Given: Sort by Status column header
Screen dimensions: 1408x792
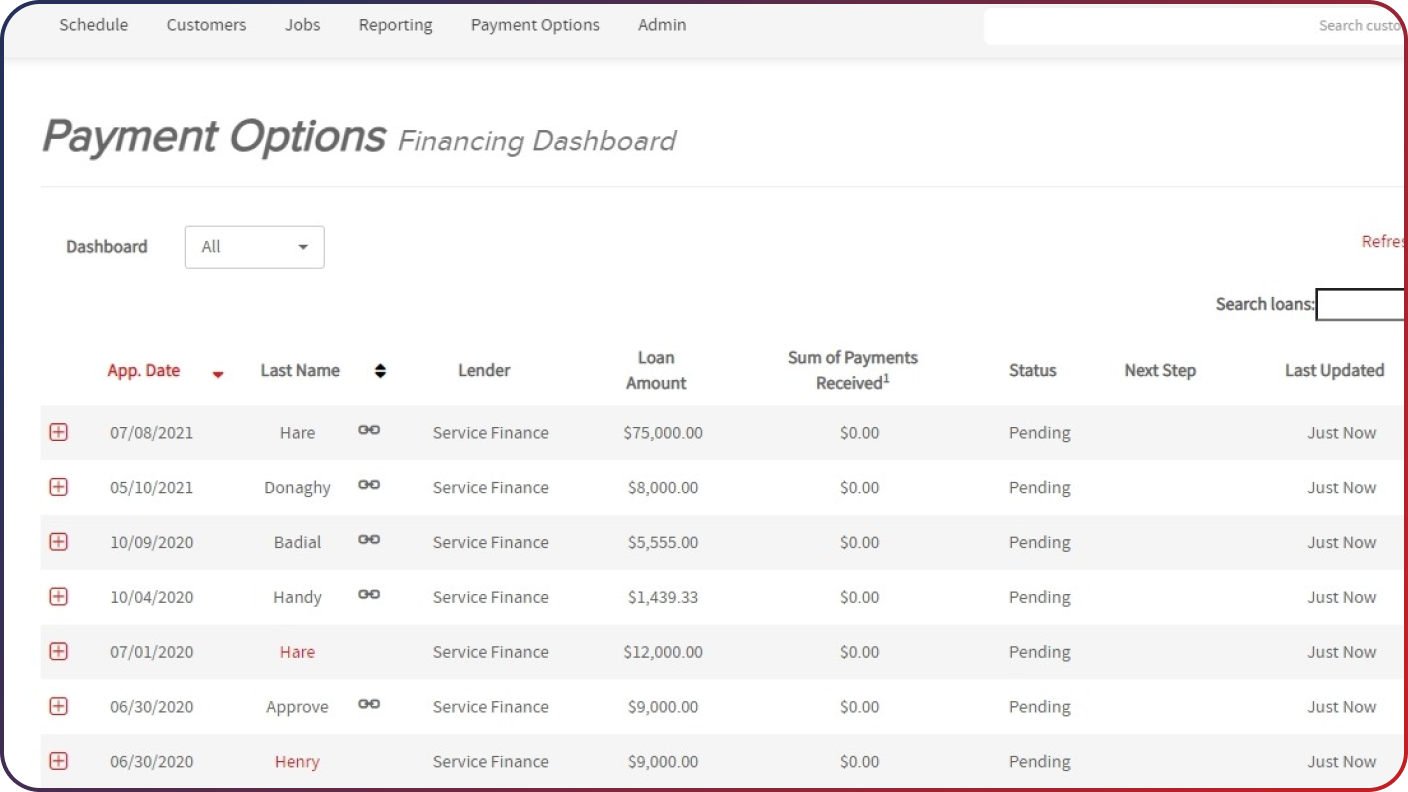Looking at the screenshot, I should pos(1033,370).
